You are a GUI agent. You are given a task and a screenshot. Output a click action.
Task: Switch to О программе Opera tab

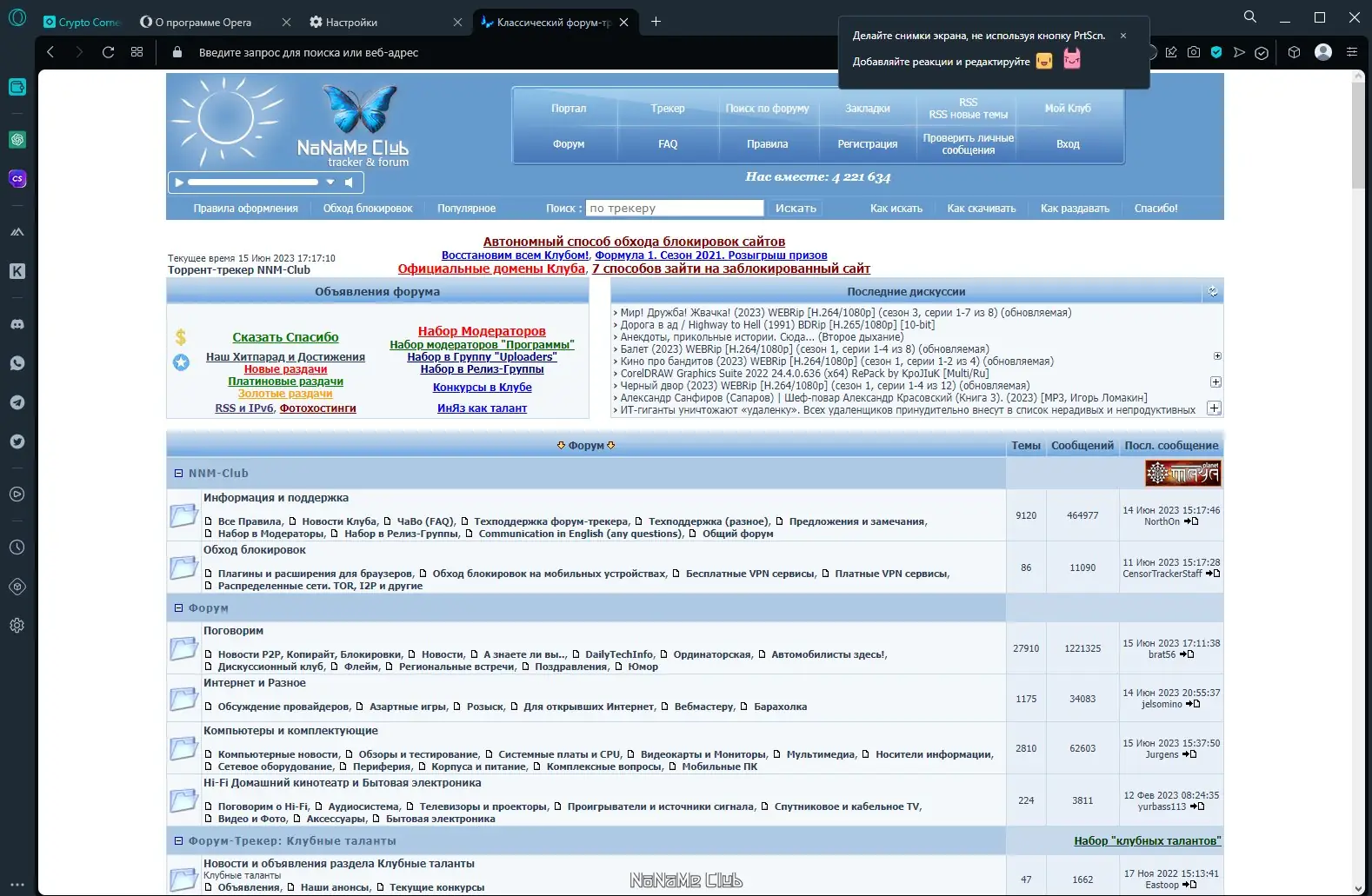(x=203, y=23)
